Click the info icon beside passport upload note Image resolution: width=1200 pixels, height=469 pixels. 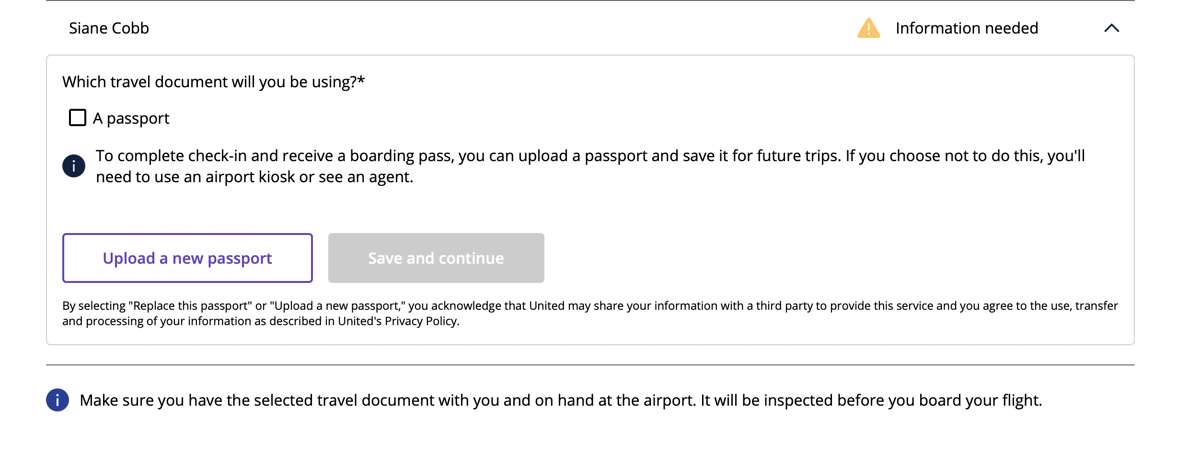coord(73,166)
